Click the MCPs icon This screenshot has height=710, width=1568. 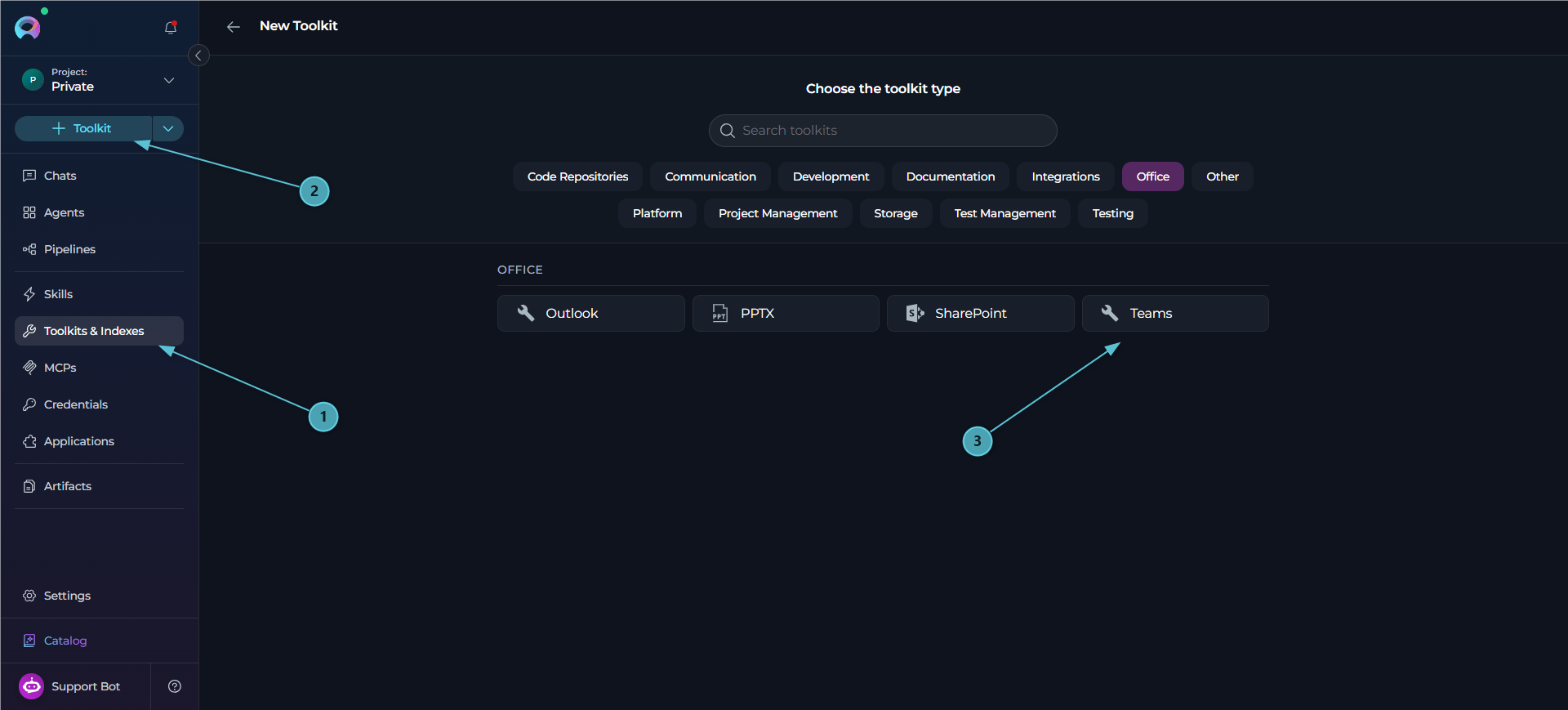click(x=29, y=368)
